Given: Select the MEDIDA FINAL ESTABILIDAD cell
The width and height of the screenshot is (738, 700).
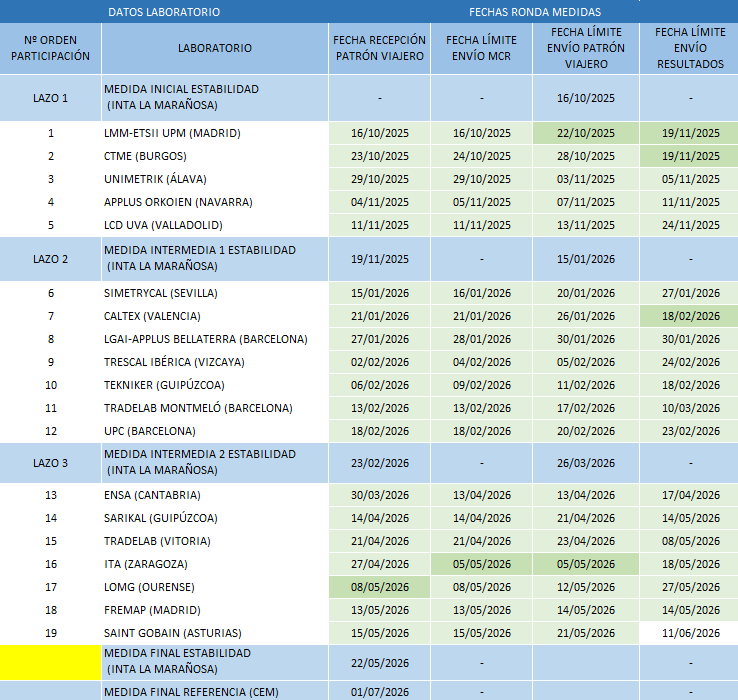Looking at the screenshot, I should 215,663.
